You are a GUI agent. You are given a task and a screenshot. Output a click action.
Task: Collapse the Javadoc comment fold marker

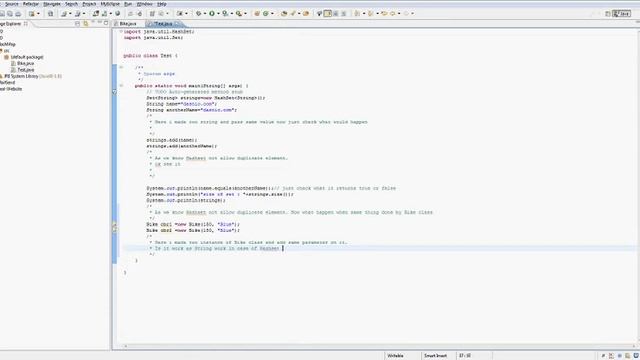tap(121, 67)
